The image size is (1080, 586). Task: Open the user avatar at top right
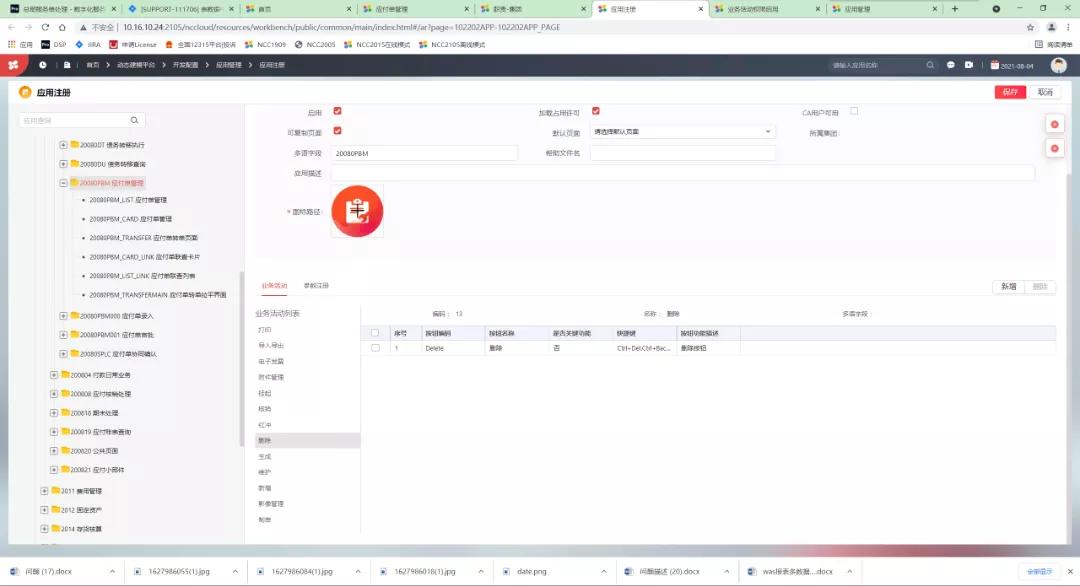[x=1059, y=64]
